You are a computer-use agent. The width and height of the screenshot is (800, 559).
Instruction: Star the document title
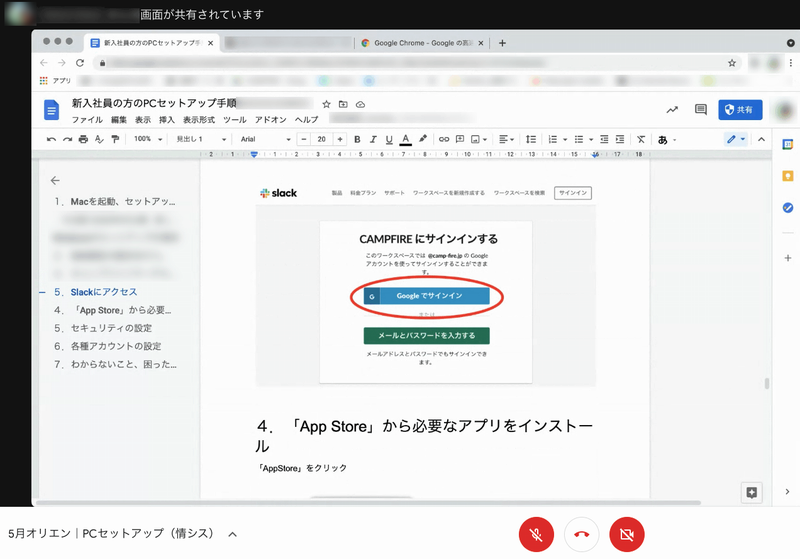tap(326, 104)
